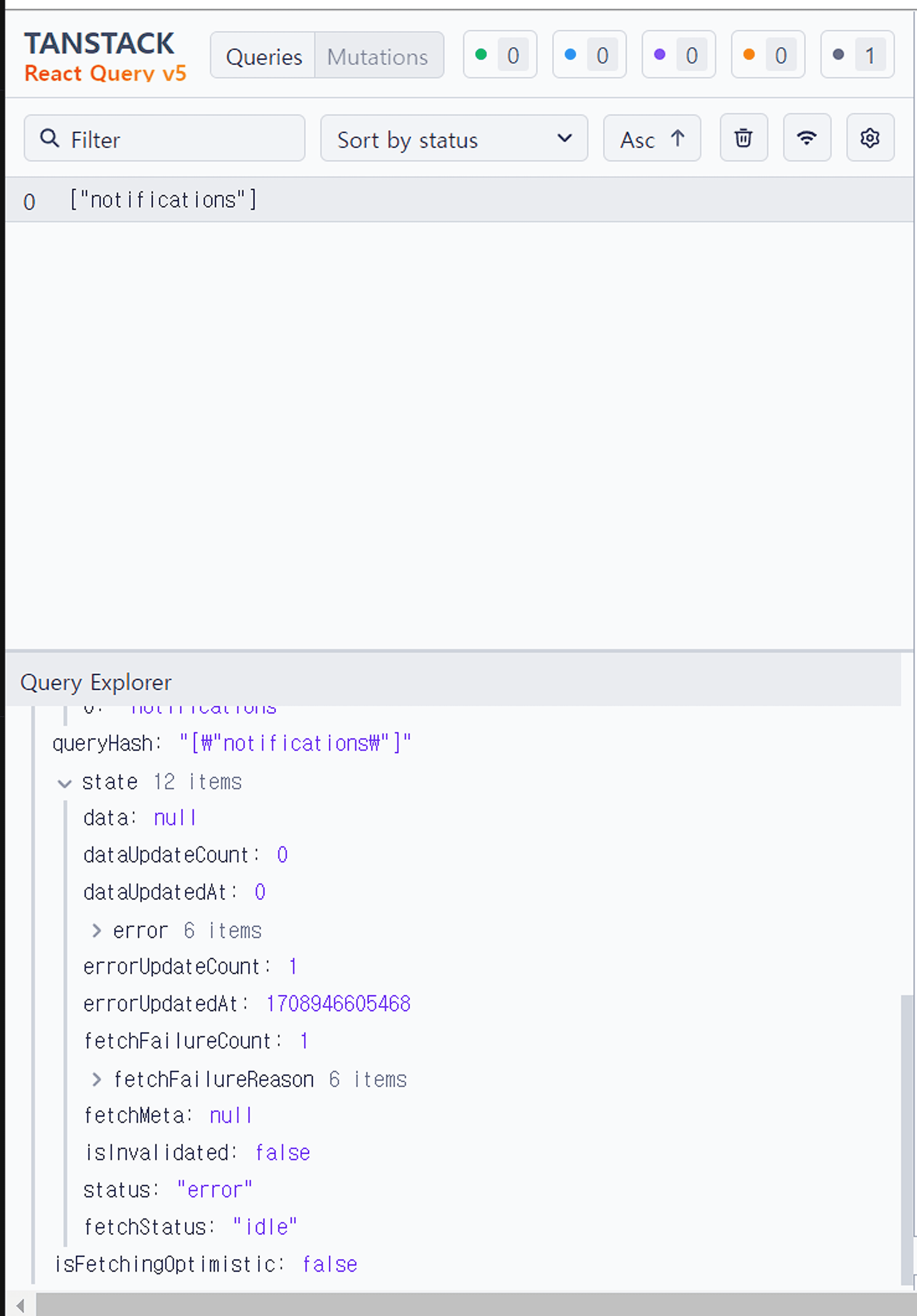917x1316 pixels.
Task: Open the Sort by status dropdown
Action: click(x=454, y=138)
